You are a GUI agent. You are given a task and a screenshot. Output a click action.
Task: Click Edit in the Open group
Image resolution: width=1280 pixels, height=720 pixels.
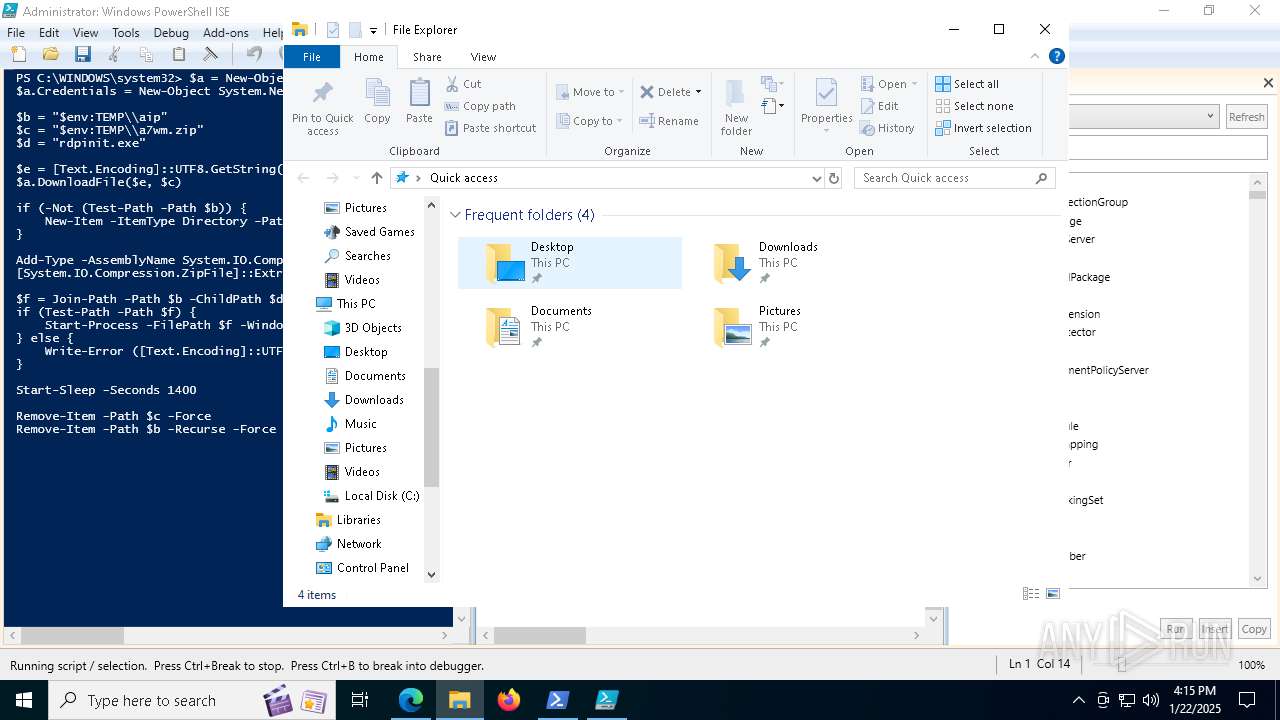[879, 106]
